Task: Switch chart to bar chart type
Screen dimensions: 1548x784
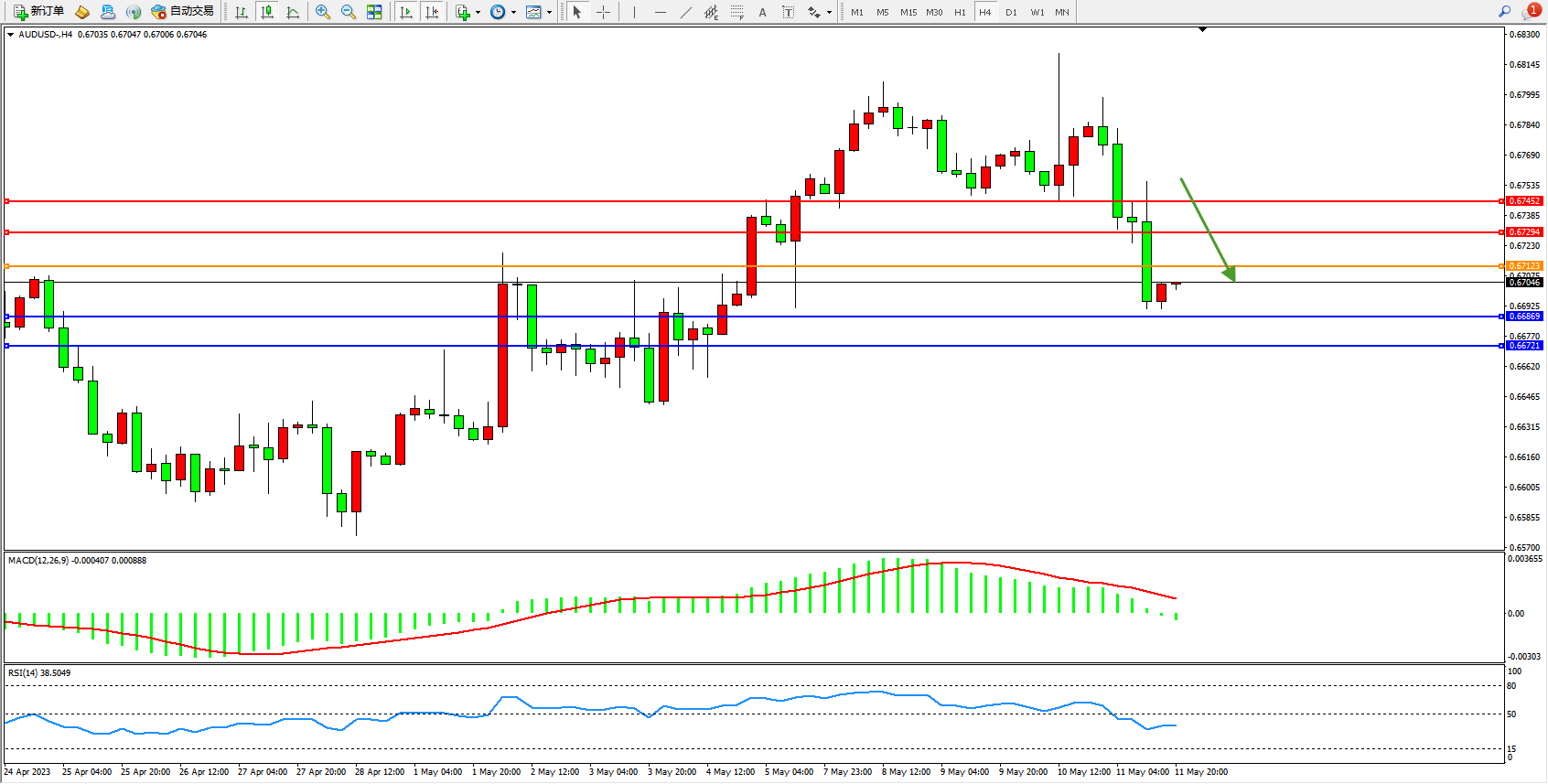Action: [x=242, y=12]
